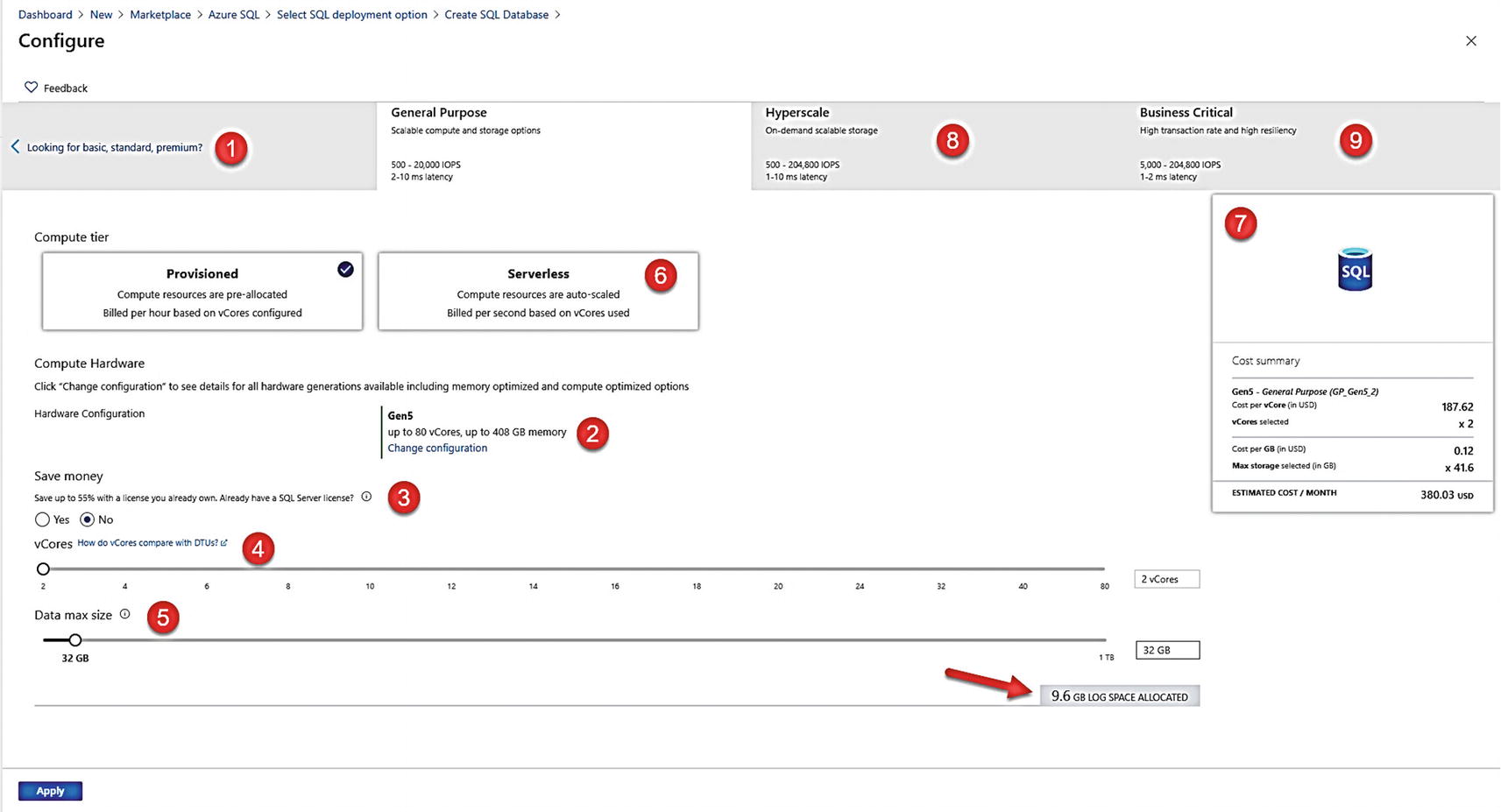The width and height of the screenshot is (1501, 812).
Task: Click the 8 mark on vCores slider
Action: pos(287,586)
